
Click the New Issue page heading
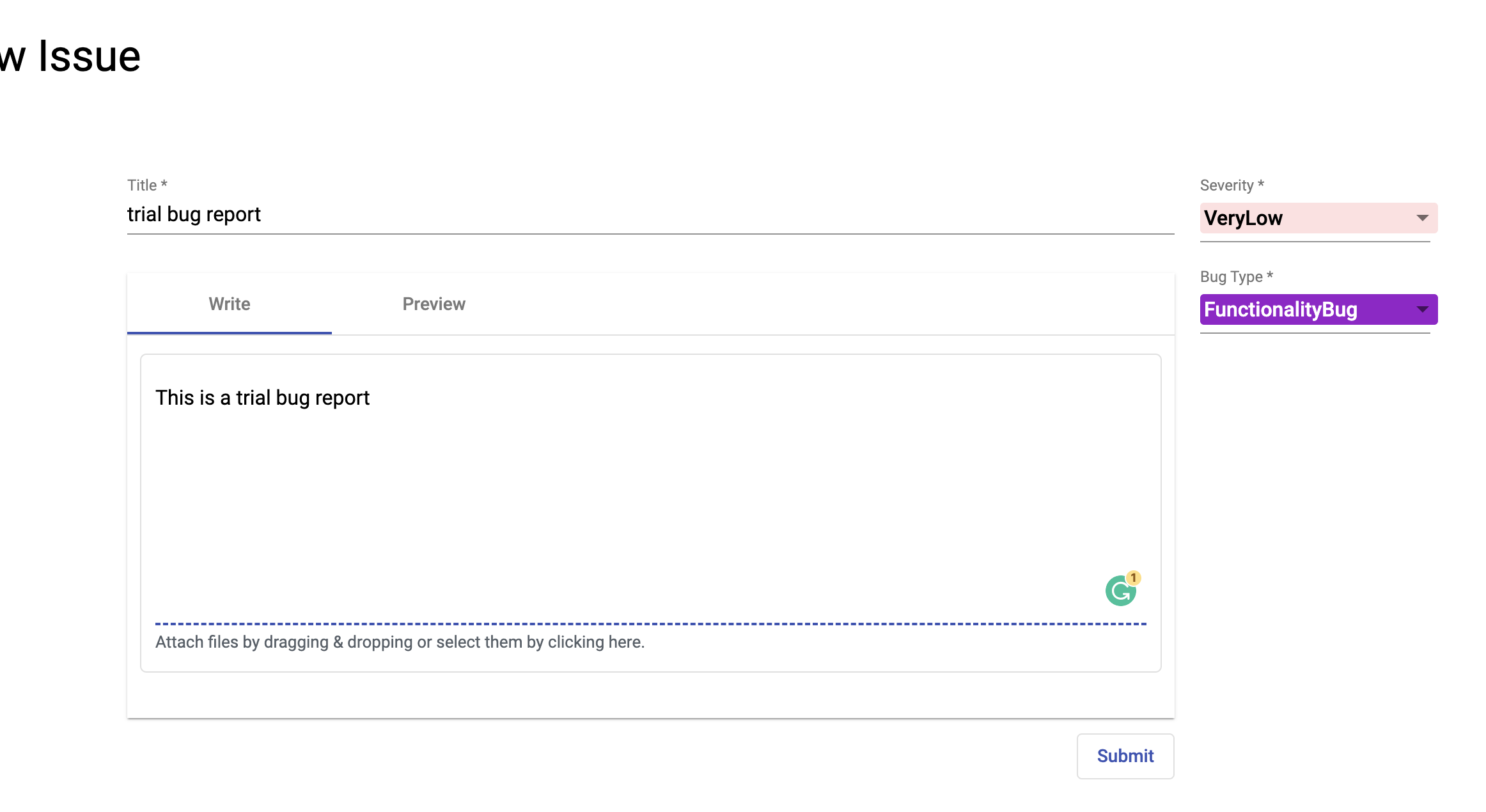coord(70,56)
